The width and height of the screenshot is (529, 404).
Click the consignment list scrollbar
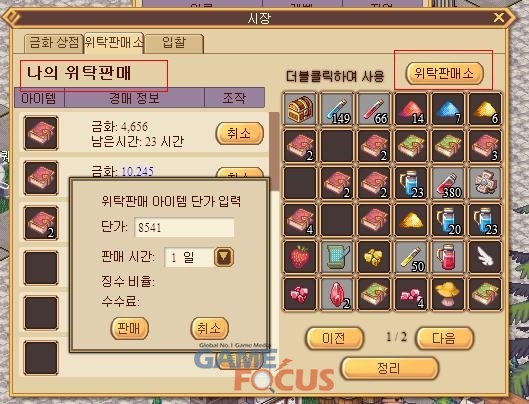point(274,151)
